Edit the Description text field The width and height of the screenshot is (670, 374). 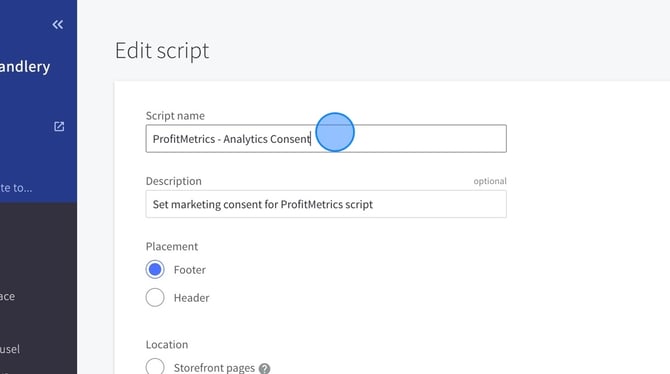pyautogui.click(x=326, y=204)
